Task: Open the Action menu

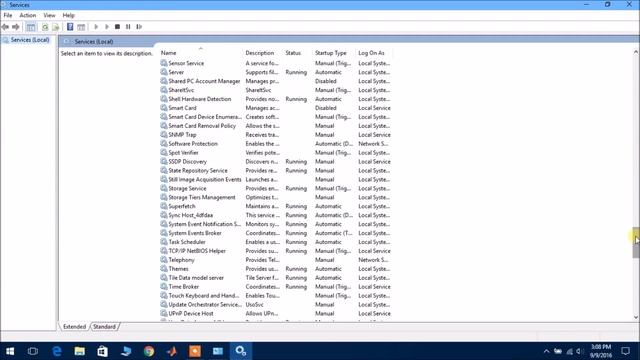Action: coord(28,15)
